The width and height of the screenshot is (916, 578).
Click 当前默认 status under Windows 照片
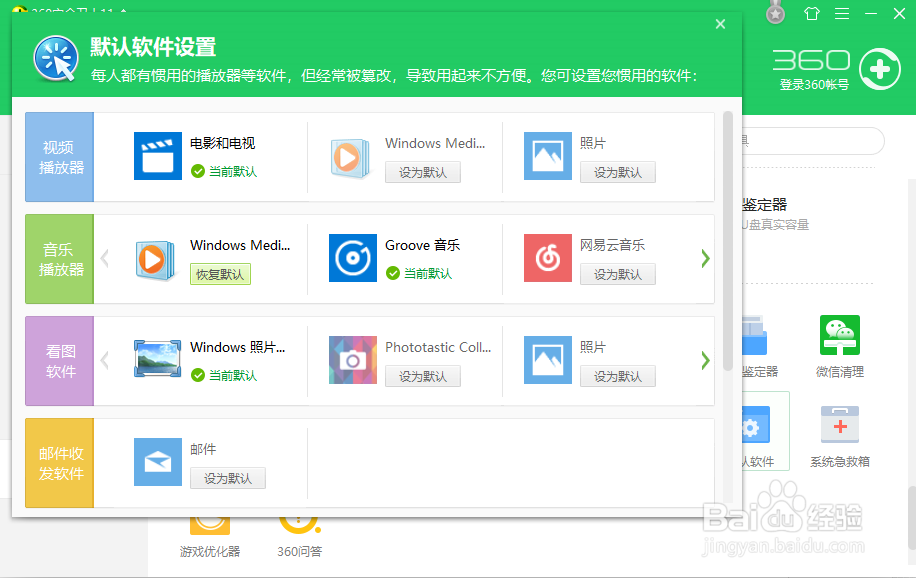pos(224,375)
